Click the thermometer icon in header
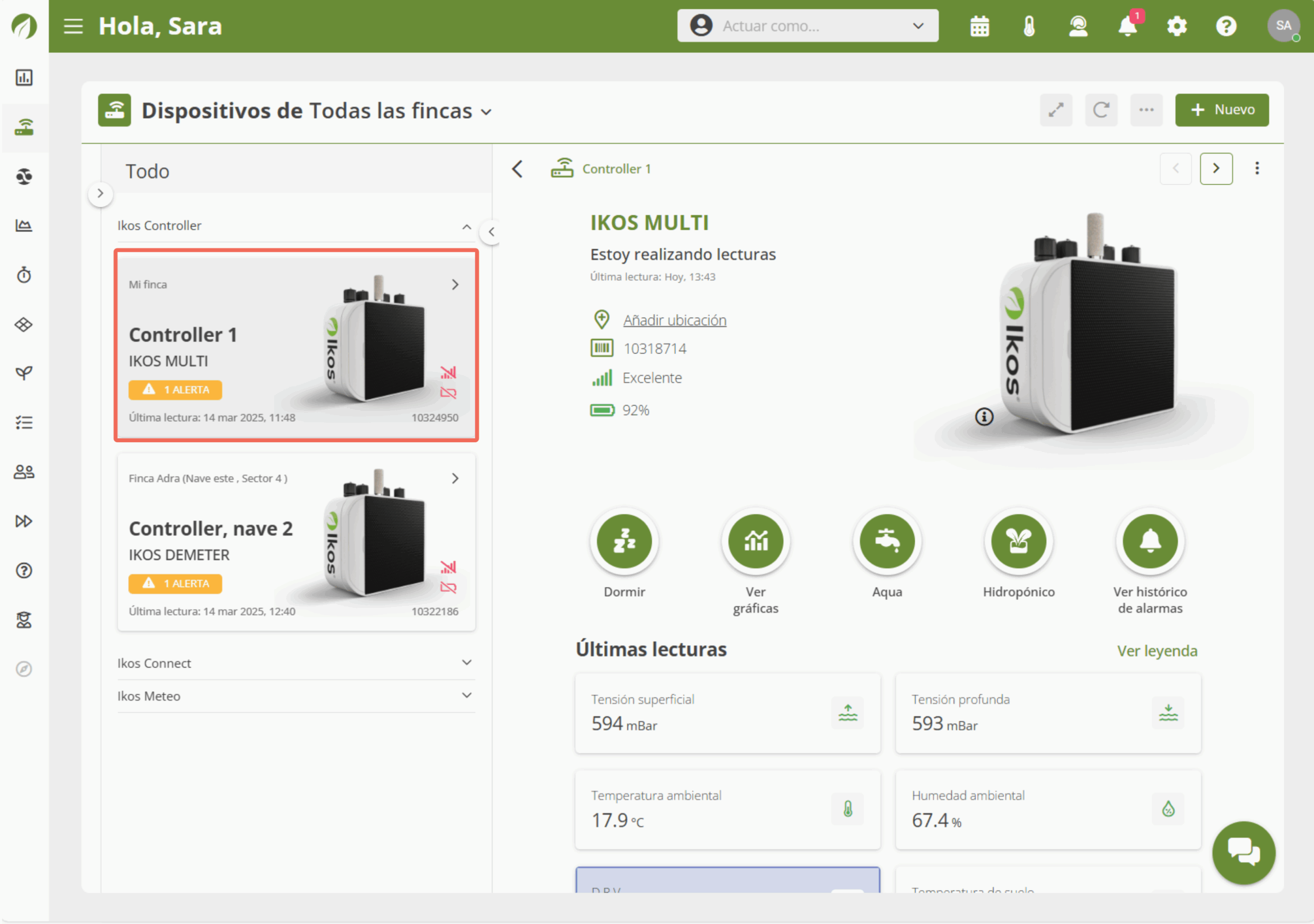 [x=1029, y=26]
